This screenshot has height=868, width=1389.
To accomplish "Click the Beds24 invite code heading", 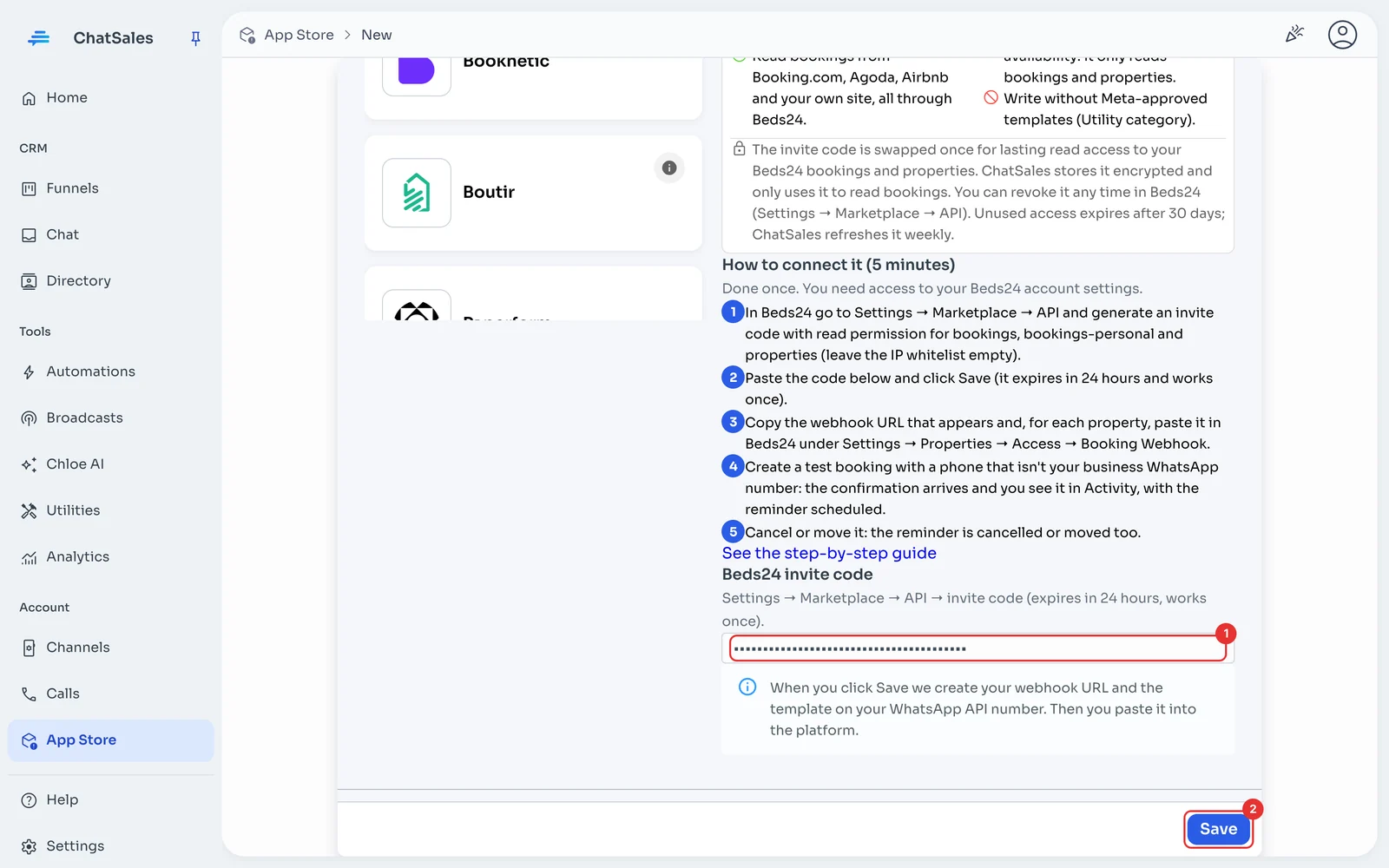I will point(797,575).
